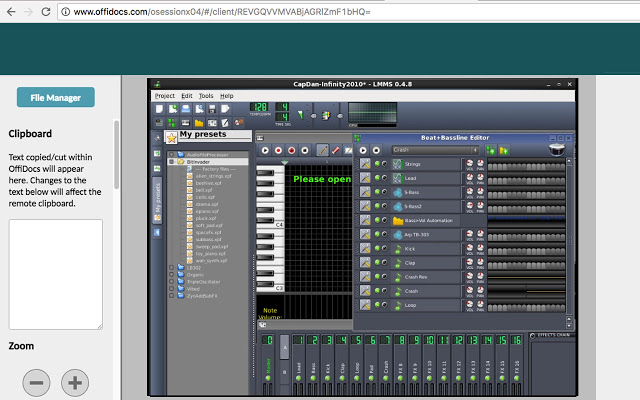Select the toy_piano.xpf preset
The width and height of the screenshot is (640, 400).
click(x=210, y=253)
